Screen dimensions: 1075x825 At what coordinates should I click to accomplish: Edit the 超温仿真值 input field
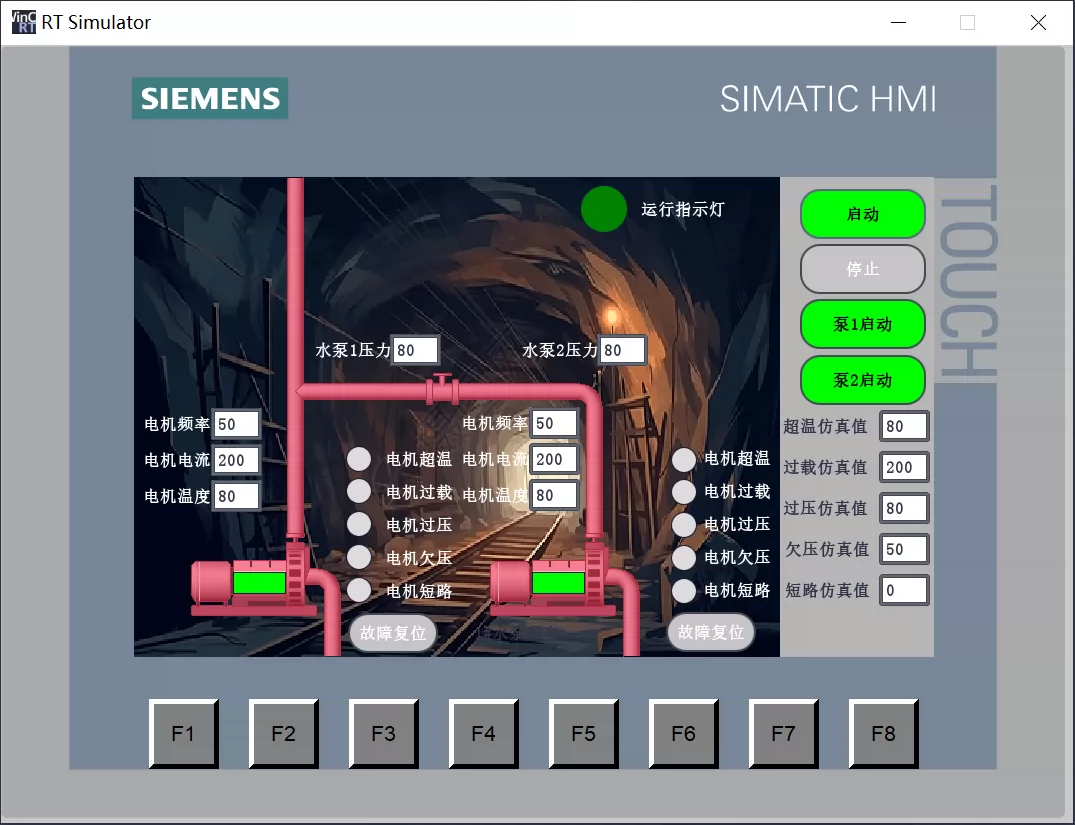tap(904, 426)
